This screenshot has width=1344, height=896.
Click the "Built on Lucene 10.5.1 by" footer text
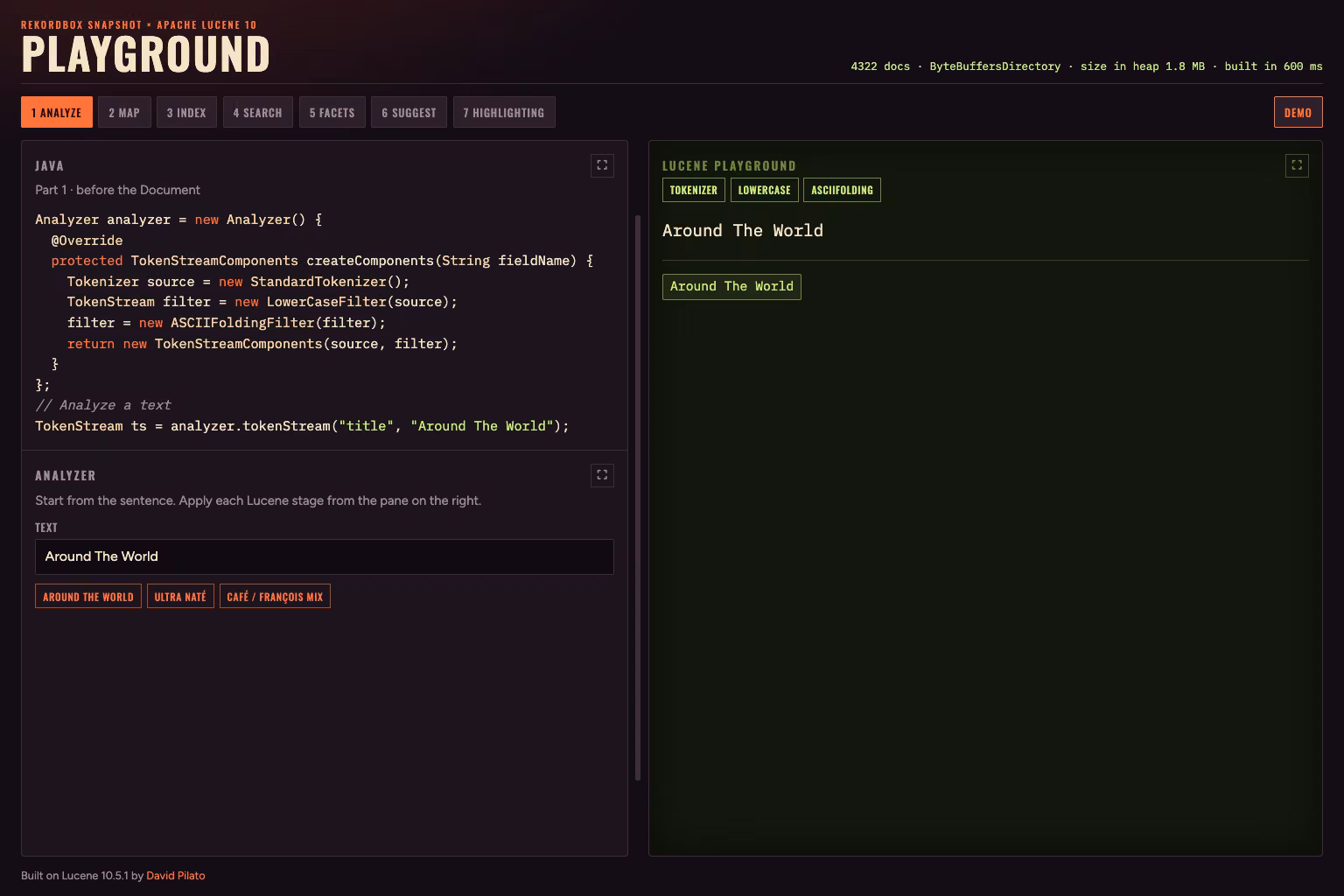82,876
